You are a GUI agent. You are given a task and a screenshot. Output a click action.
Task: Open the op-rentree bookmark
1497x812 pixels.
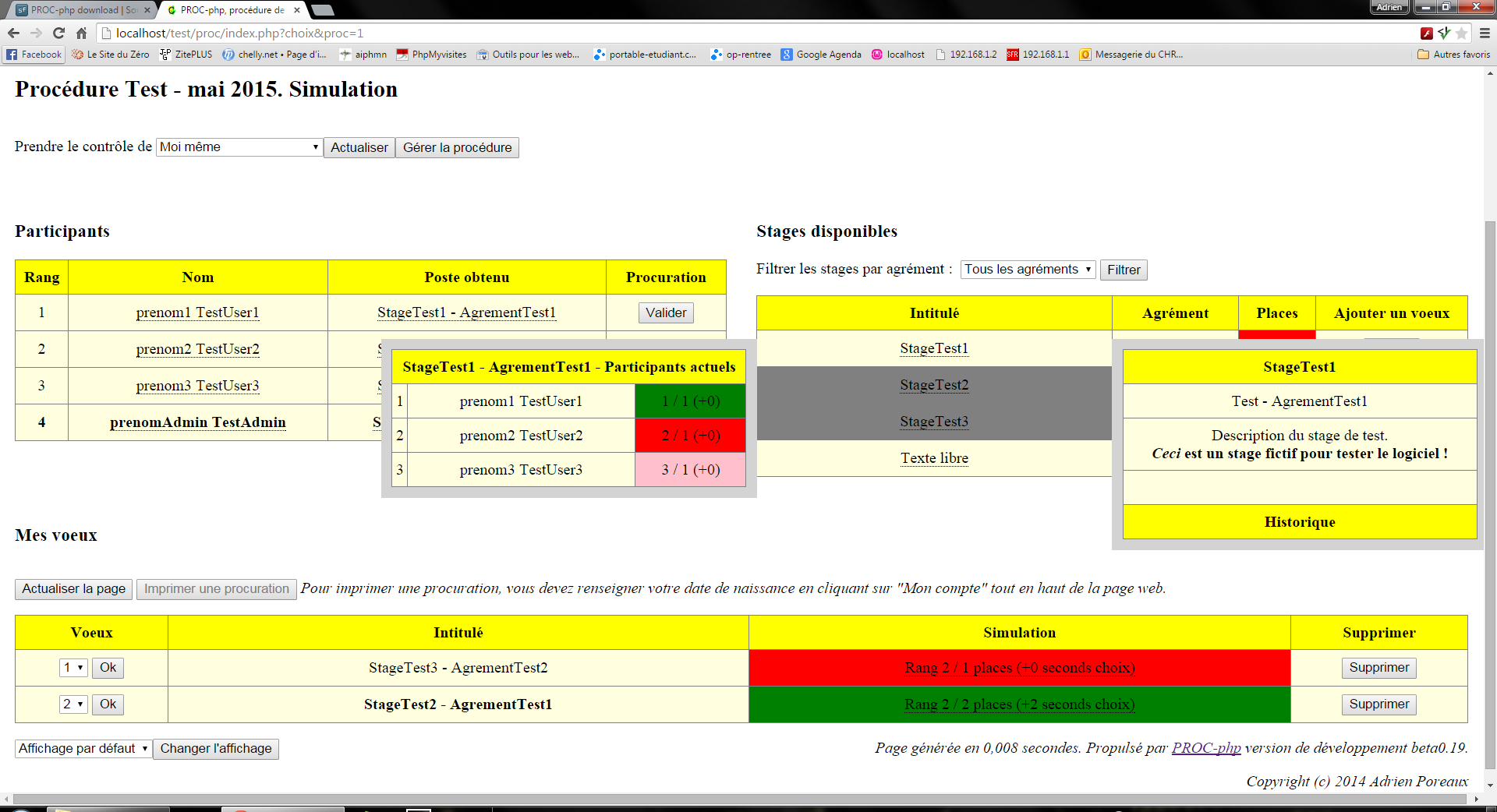740,54
